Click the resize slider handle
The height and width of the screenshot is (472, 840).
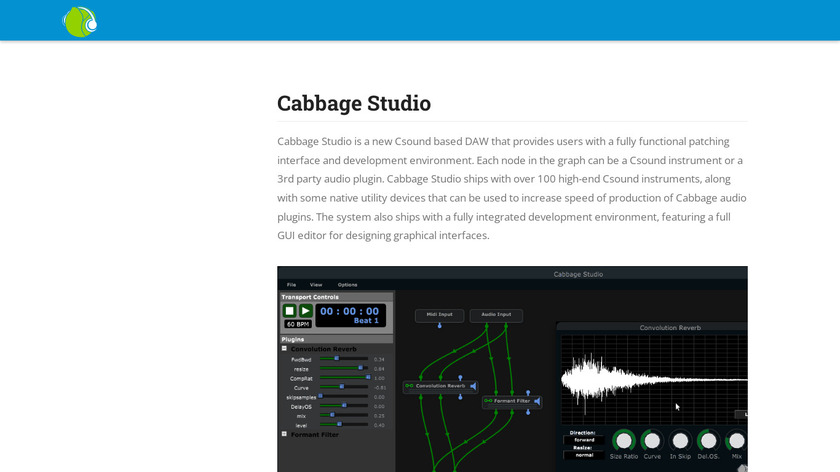point(361,368)
